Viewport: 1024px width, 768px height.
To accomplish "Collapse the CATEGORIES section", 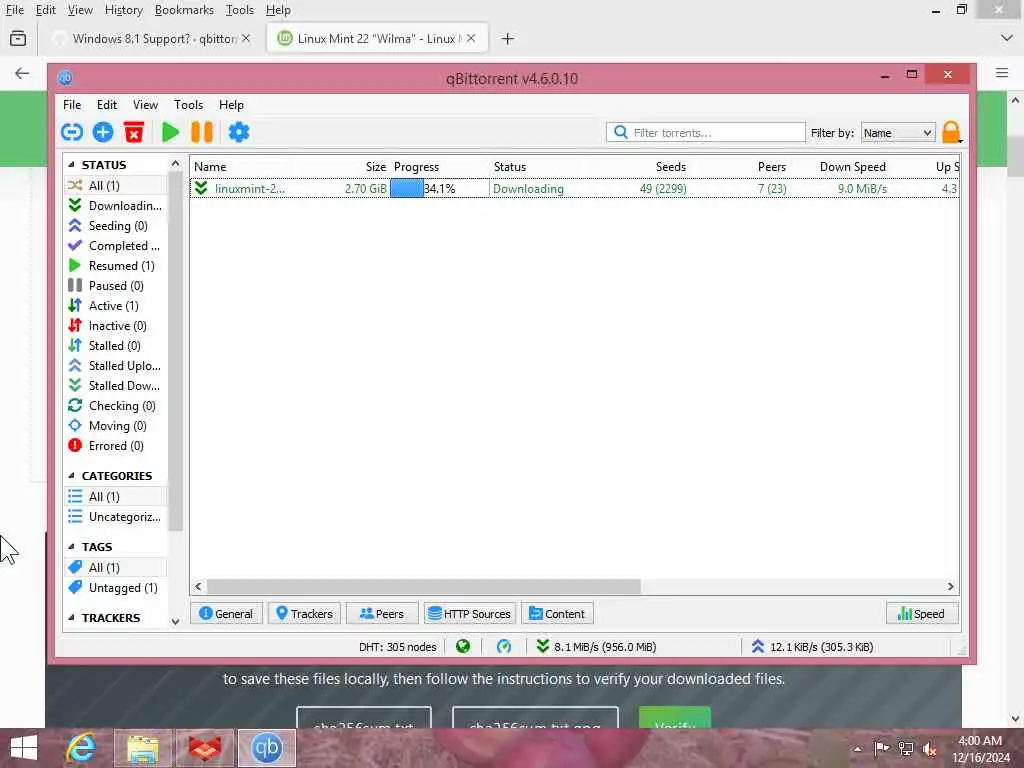I will 71,475.
